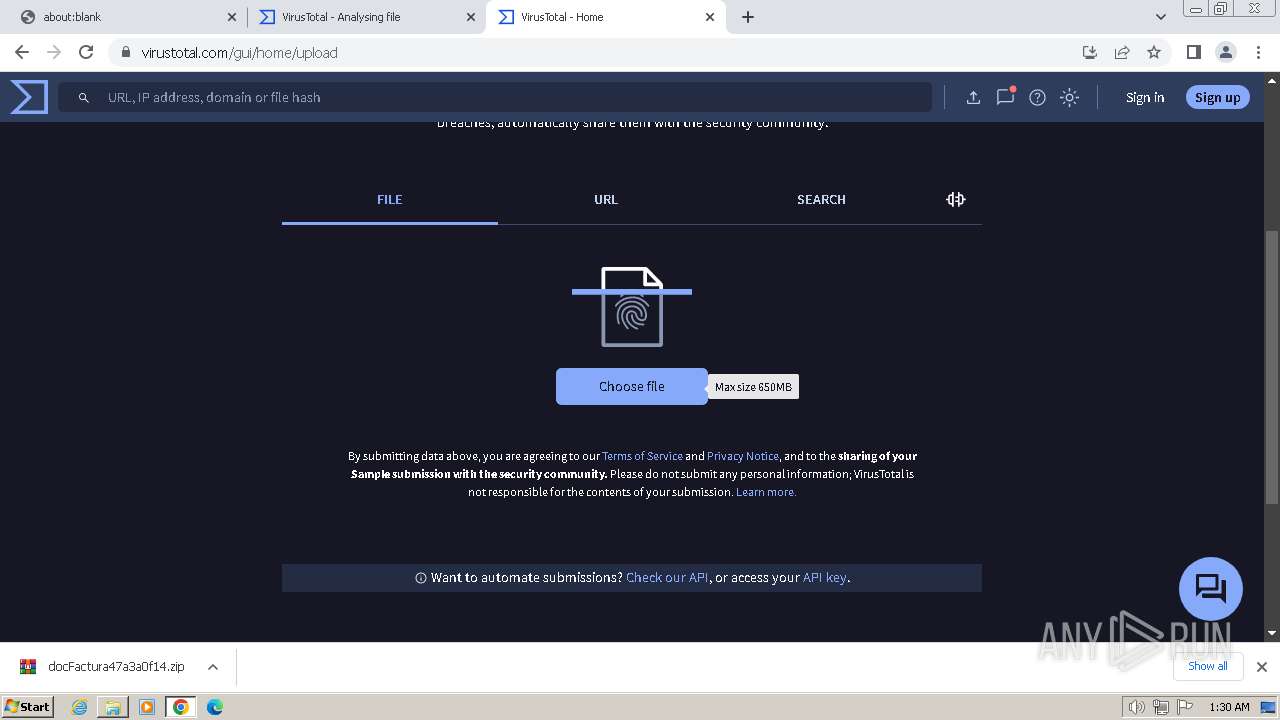Open the help question mark icon
This screenshot has height=720, width=1280.
tap(1037, 97)
